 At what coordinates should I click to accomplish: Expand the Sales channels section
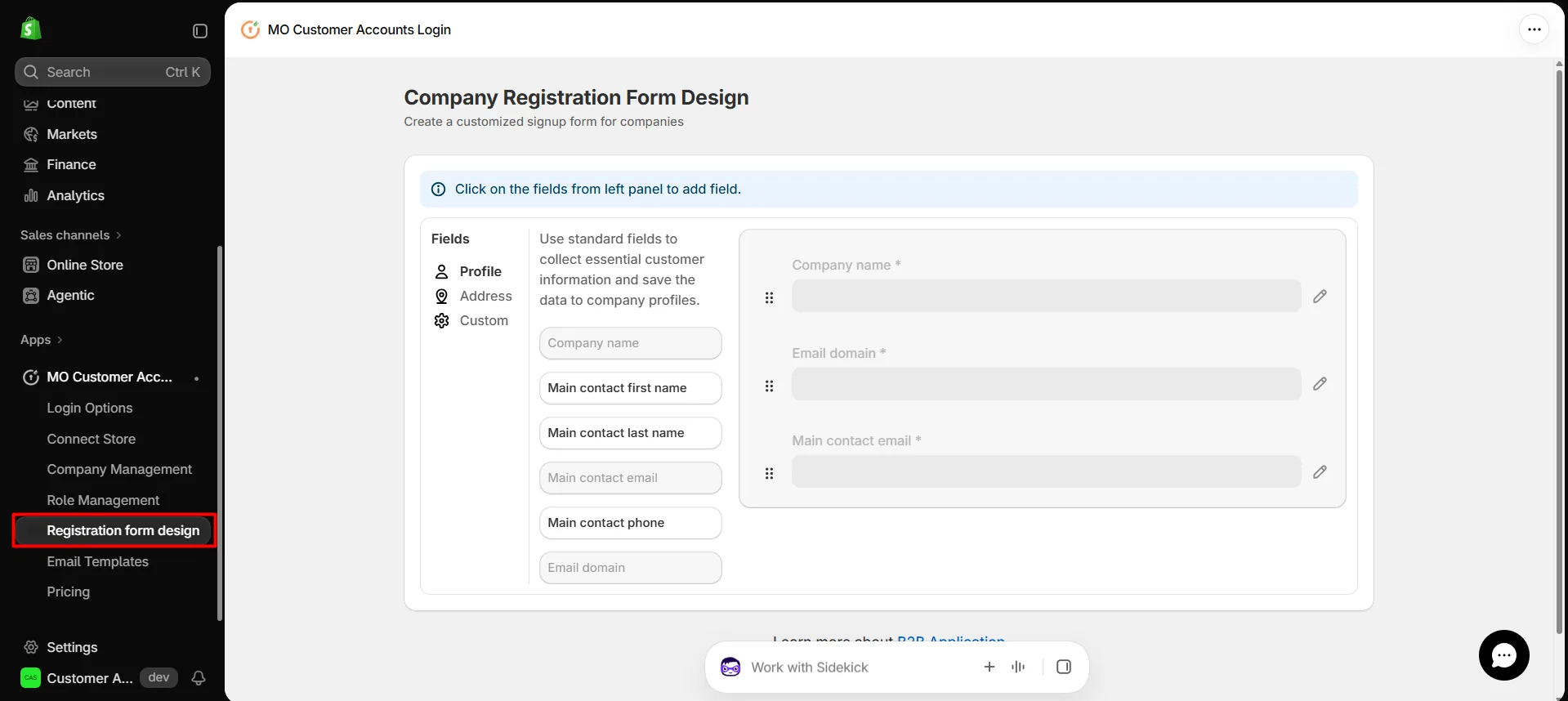[x=71, y=235]
